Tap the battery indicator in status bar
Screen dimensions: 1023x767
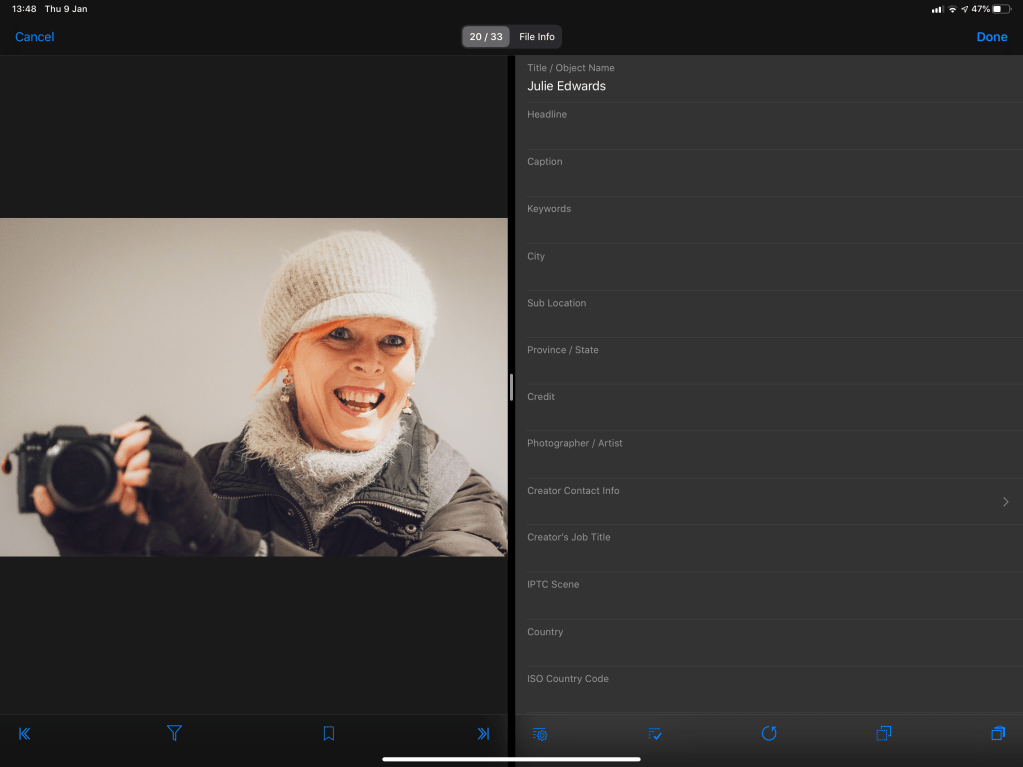pos(1002,9)
